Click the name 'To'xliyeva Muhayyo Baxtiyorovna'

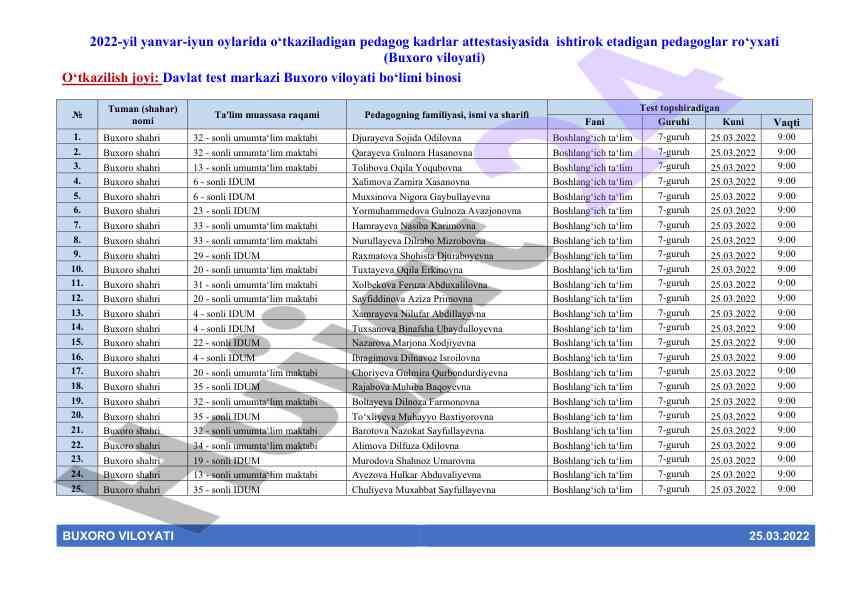point(422,417)
